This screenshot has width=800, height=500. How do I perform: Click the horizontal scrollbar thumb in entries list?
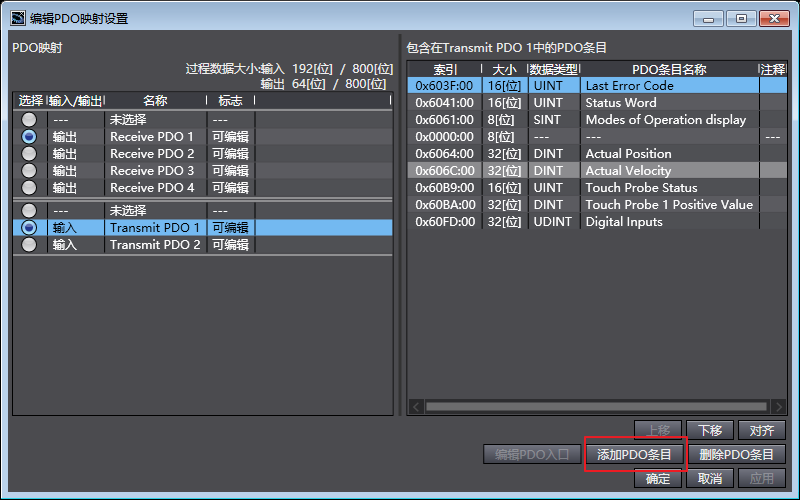[596, 407]
